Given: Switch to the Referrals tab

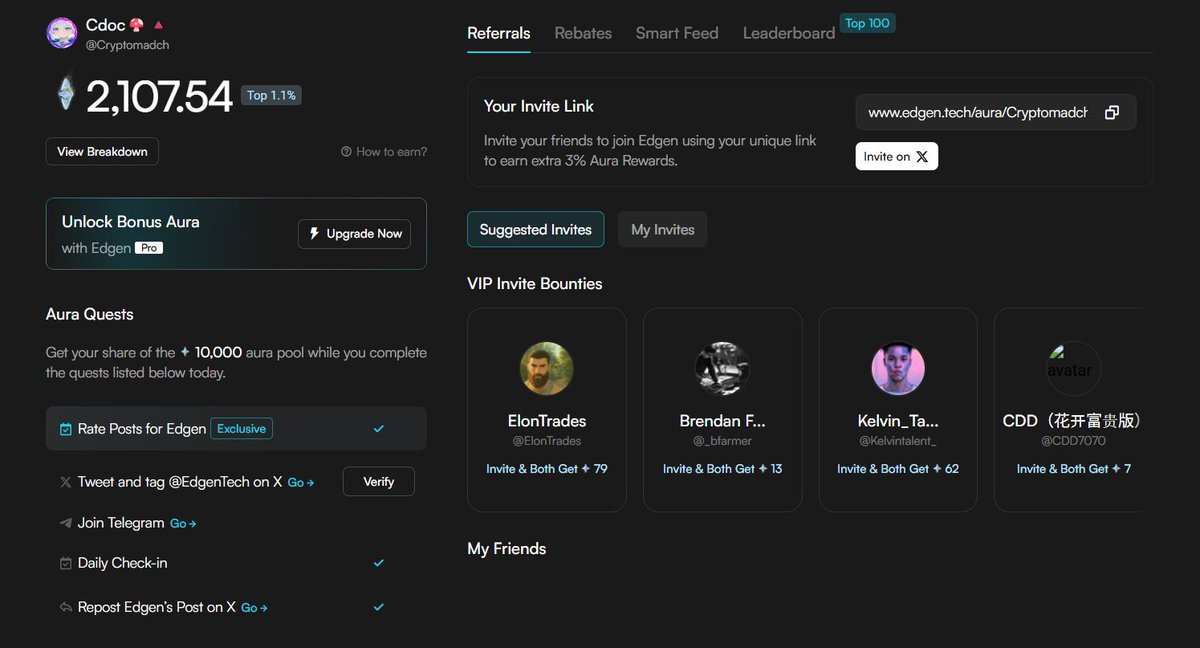Looking at the screenshot, I should coord(499,33).
